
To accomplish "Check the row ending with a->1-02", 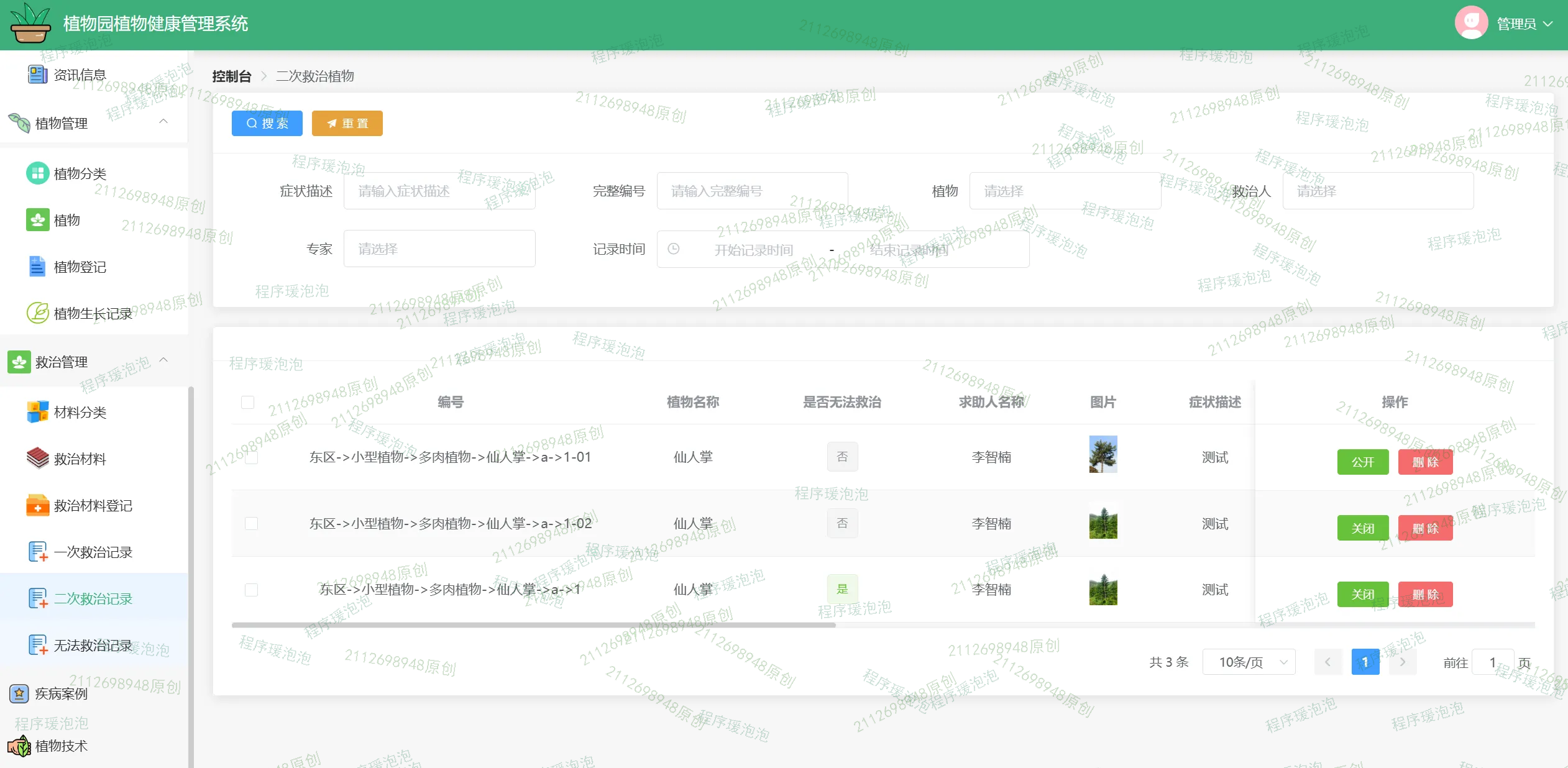I will tap(251, 524).
